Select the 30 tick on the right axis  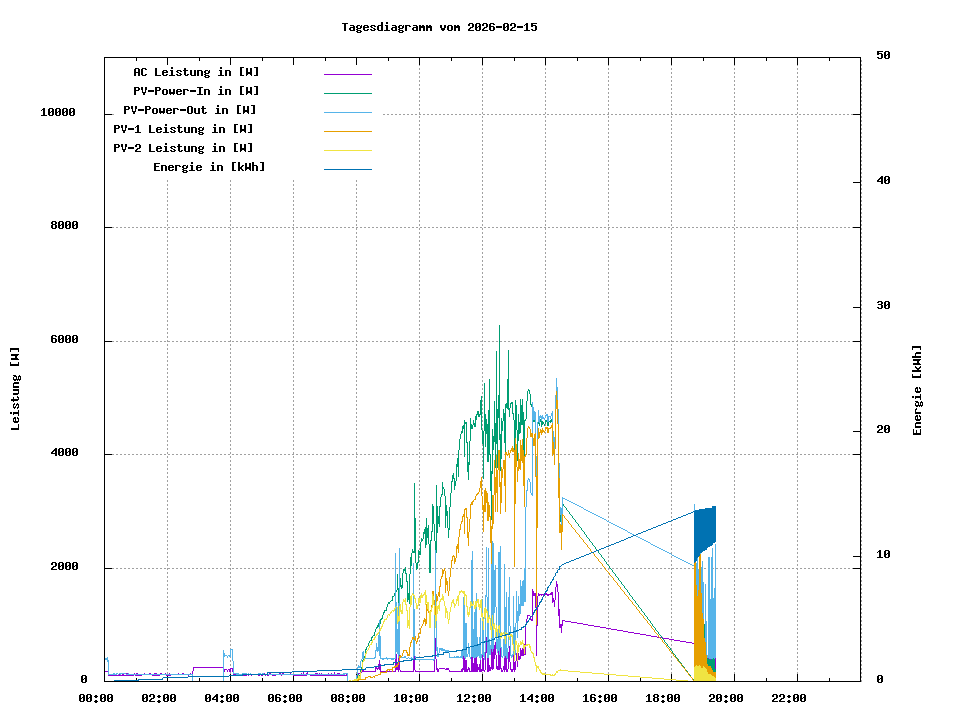883,306
